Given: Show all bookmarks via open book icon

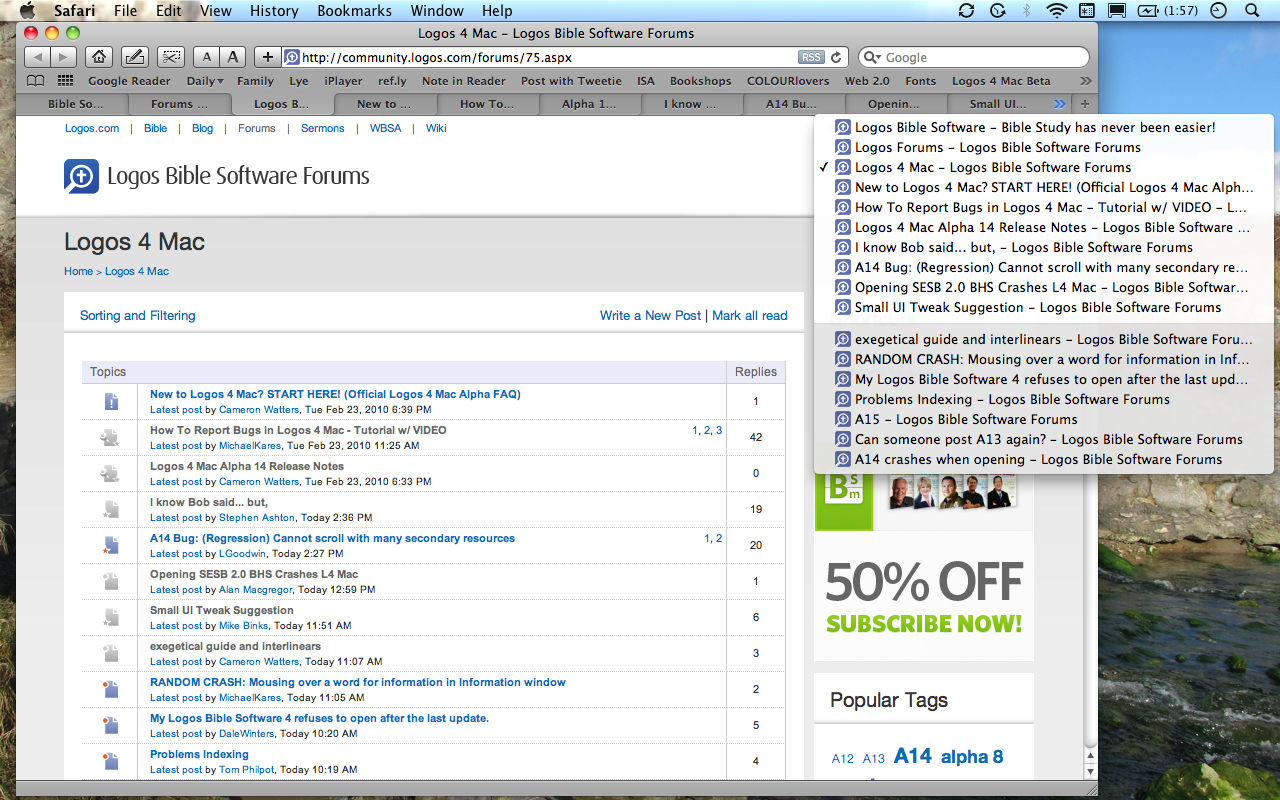Looking at the screenshot, I should point(35,81).
